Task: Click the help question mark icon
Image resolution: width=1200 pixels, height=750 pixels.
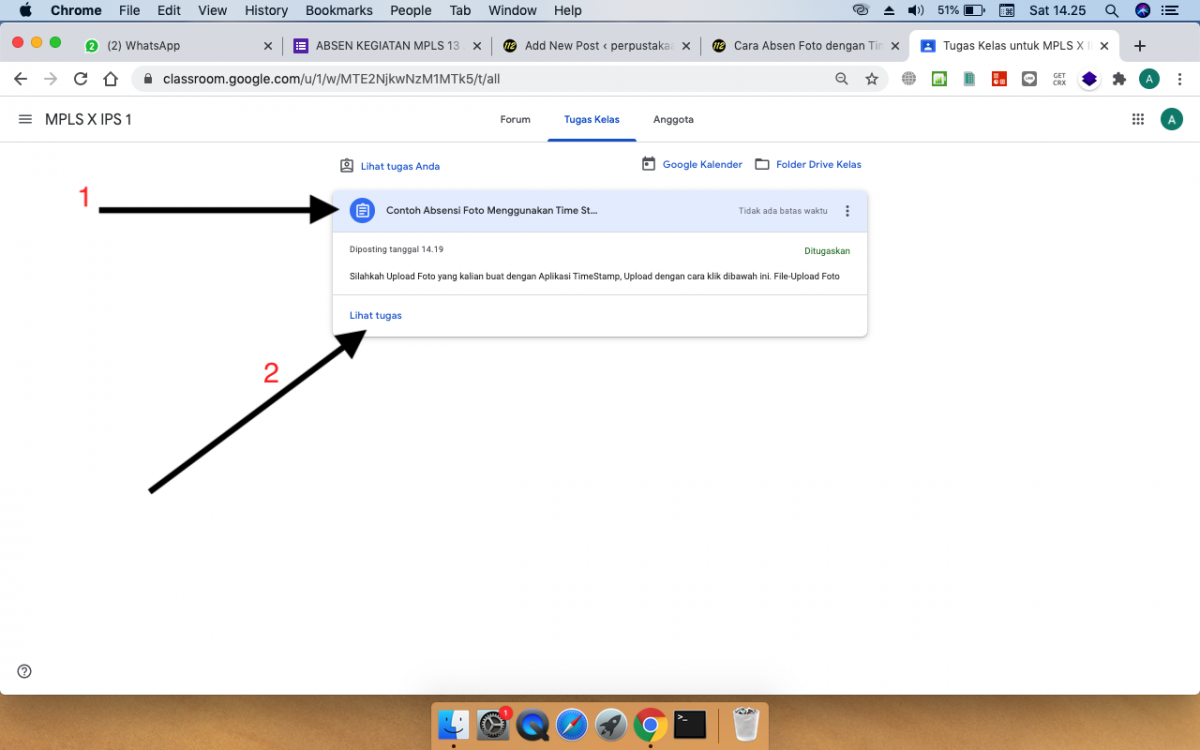Action: pos(24,671)
